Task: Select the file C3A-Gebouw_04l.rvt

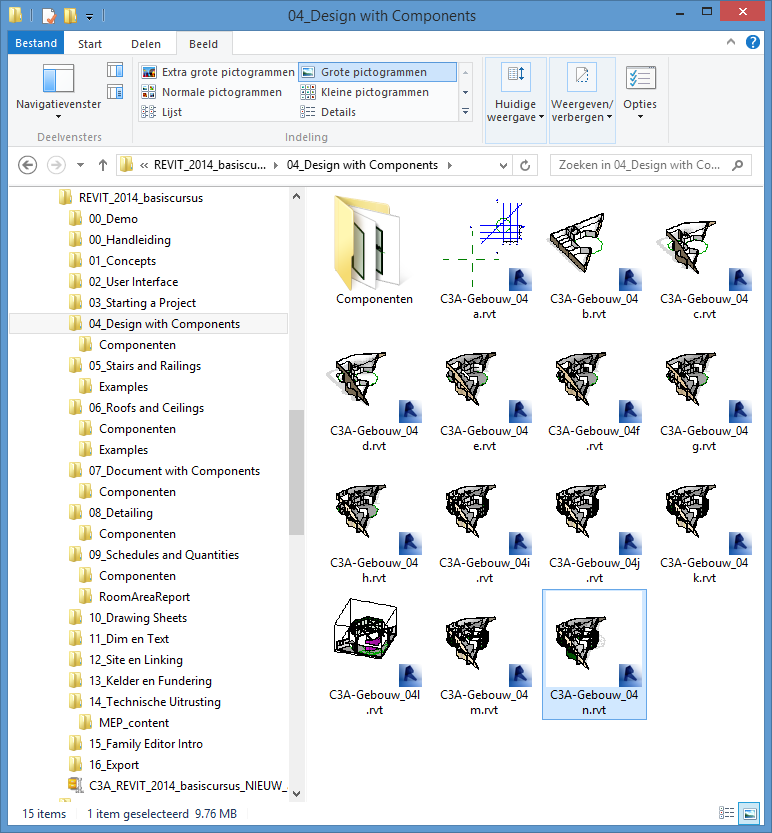Action: (374, 656)
